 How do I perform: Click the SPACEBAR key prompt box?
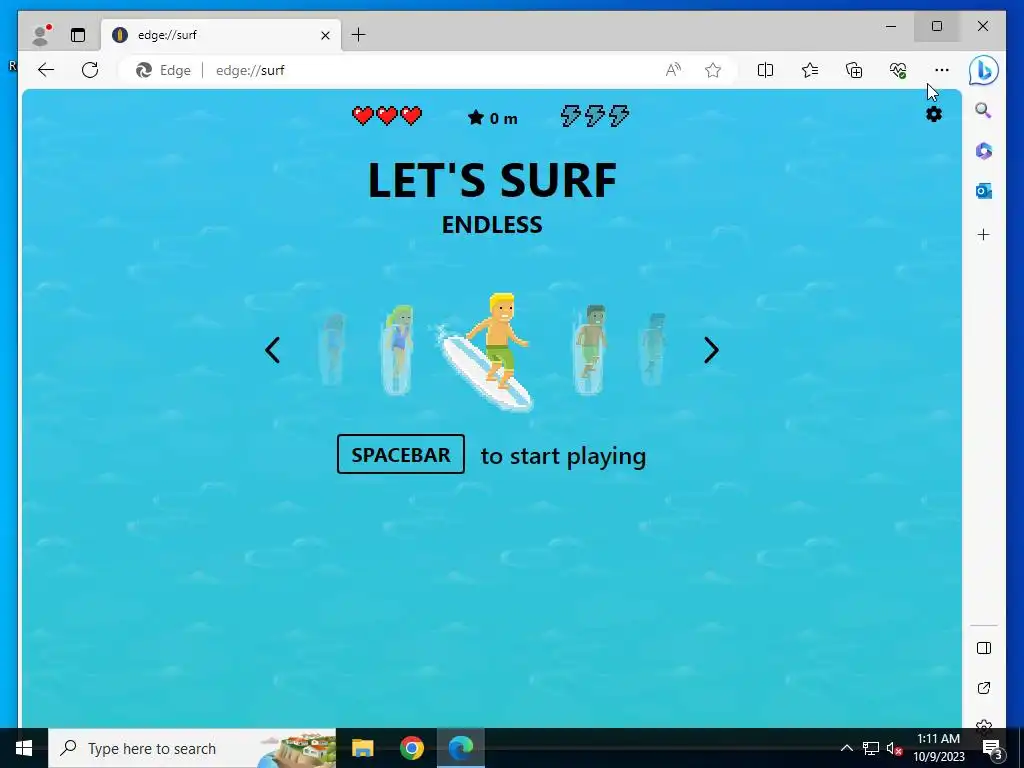(400, 455)
